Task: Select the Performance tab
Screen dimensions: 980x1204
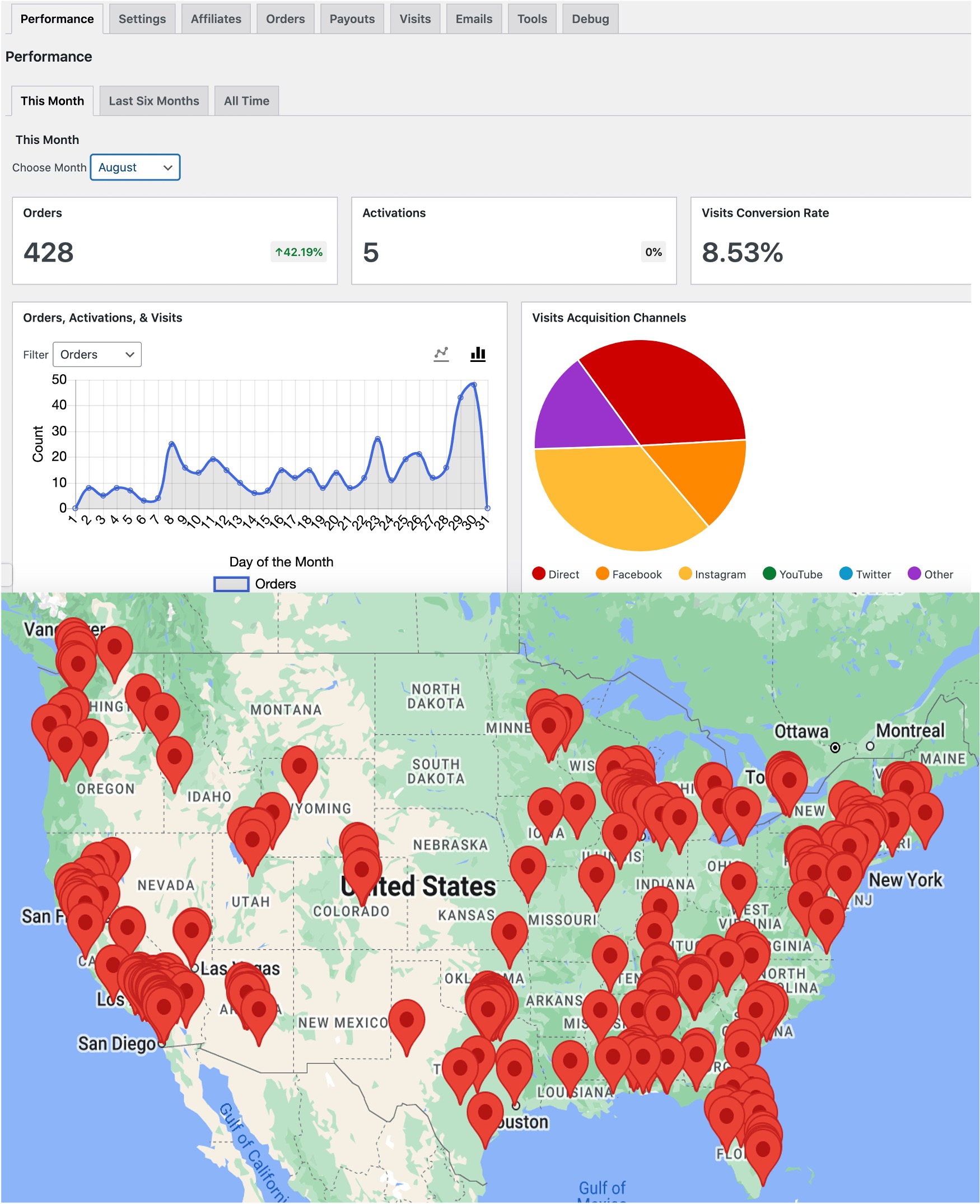Action: point(57,18)
